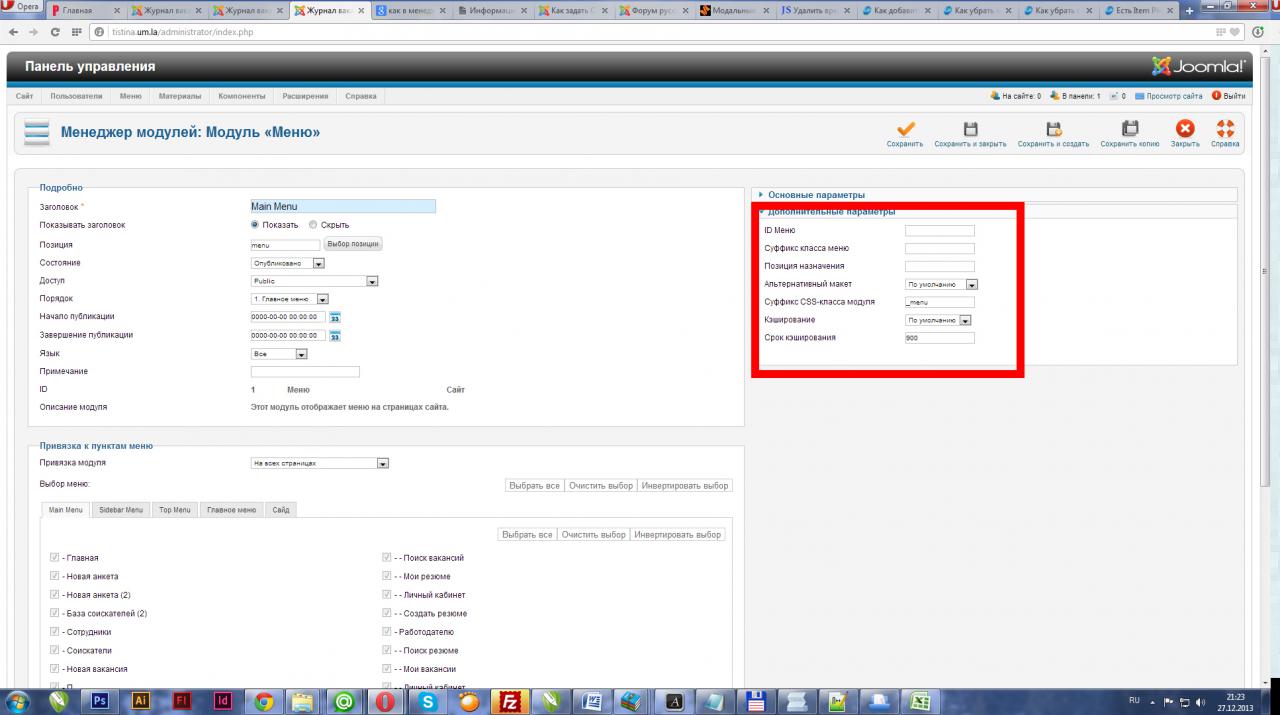Select the Показать radio button
1280x715 pixels.
[255, 225]
